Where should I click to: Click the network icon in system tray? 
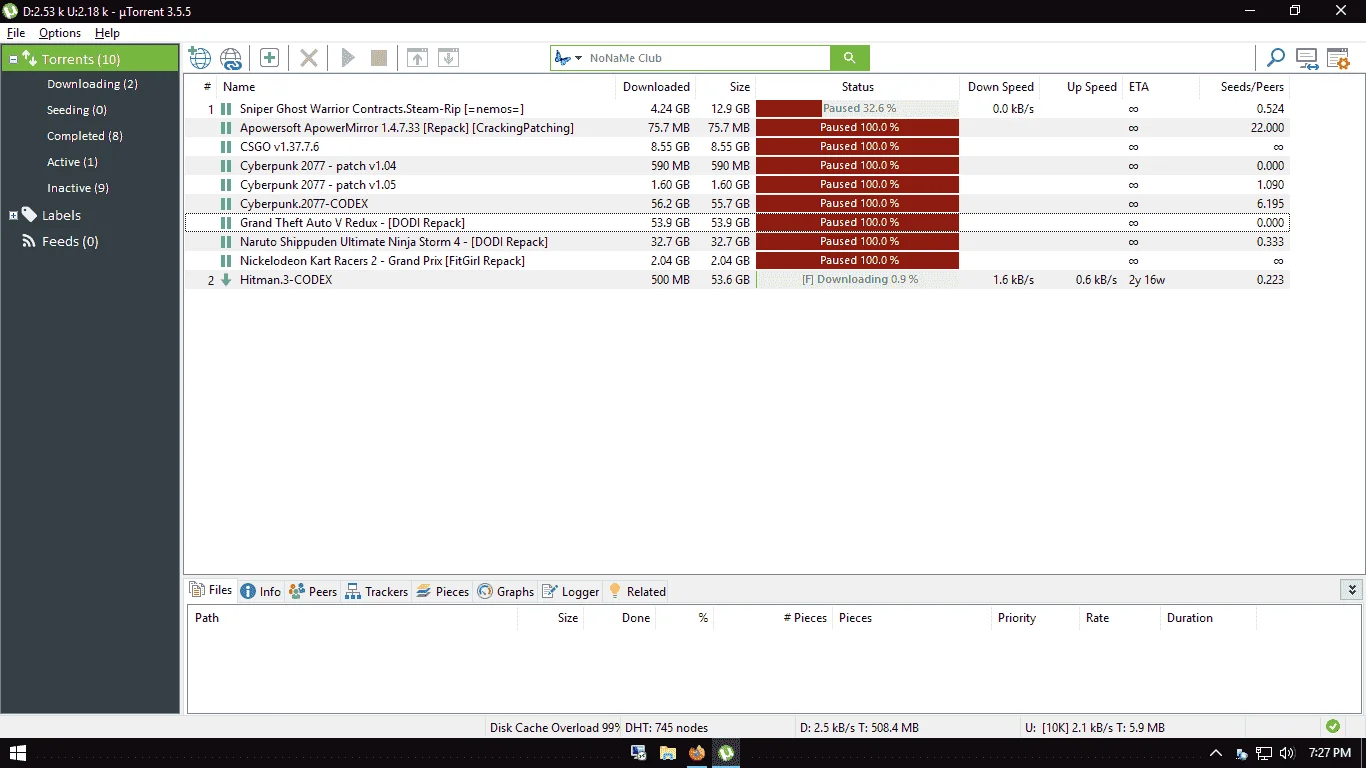click(1264, 753)
